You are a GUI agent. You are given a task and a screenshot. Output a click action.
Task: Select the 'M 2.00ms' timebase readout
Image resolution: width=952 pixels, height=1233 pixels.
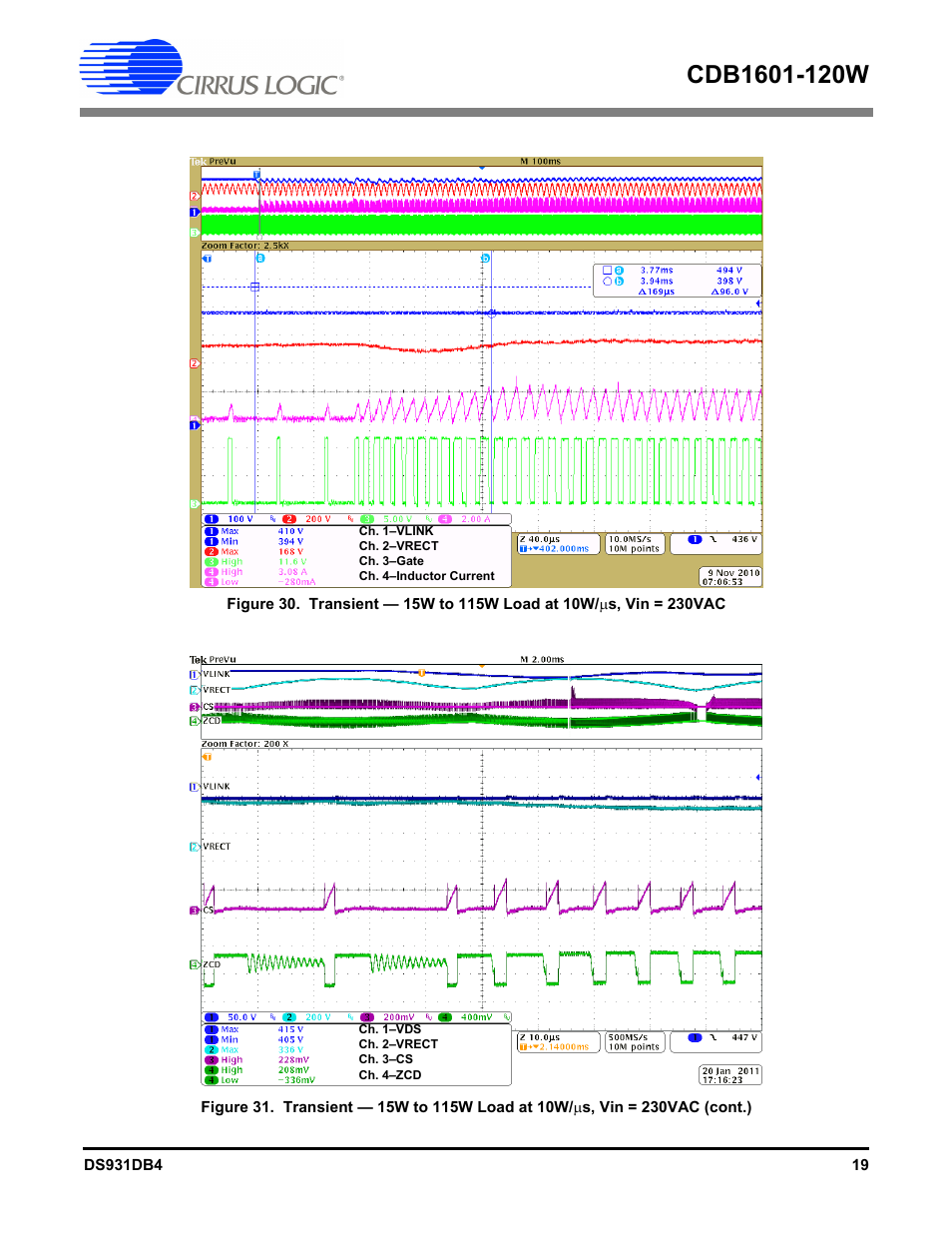tap(542, 659)
